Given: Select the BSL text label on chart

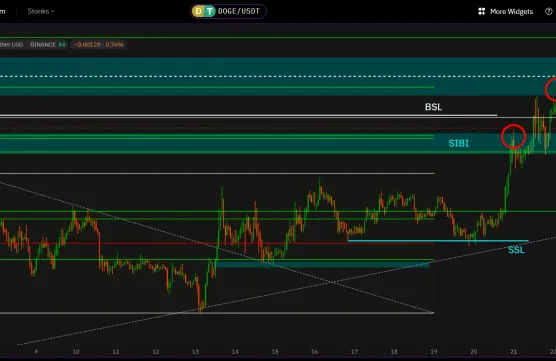Looking at the screenshot, I should pyautogui.click(x=433, y=107).
